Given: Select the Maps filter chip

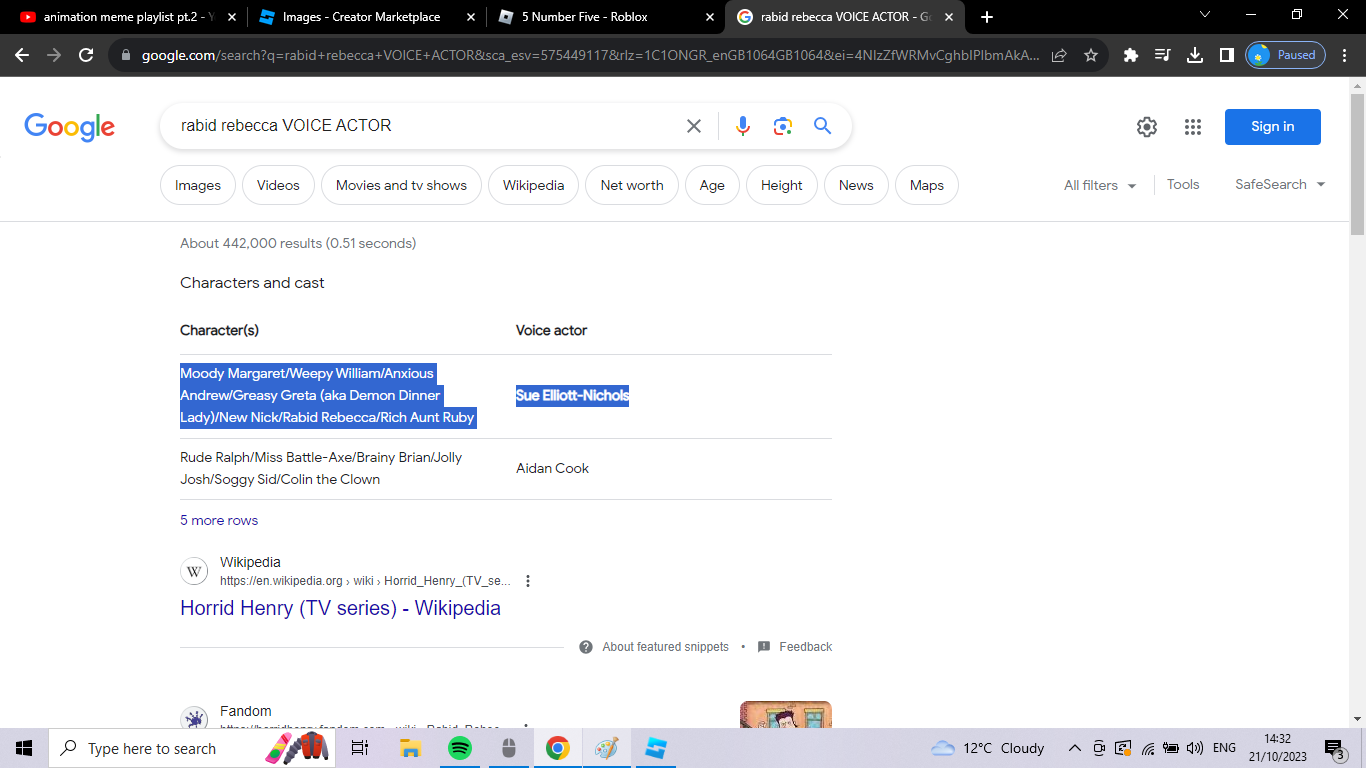Looking at the screenshot, I should pos(927,185).
